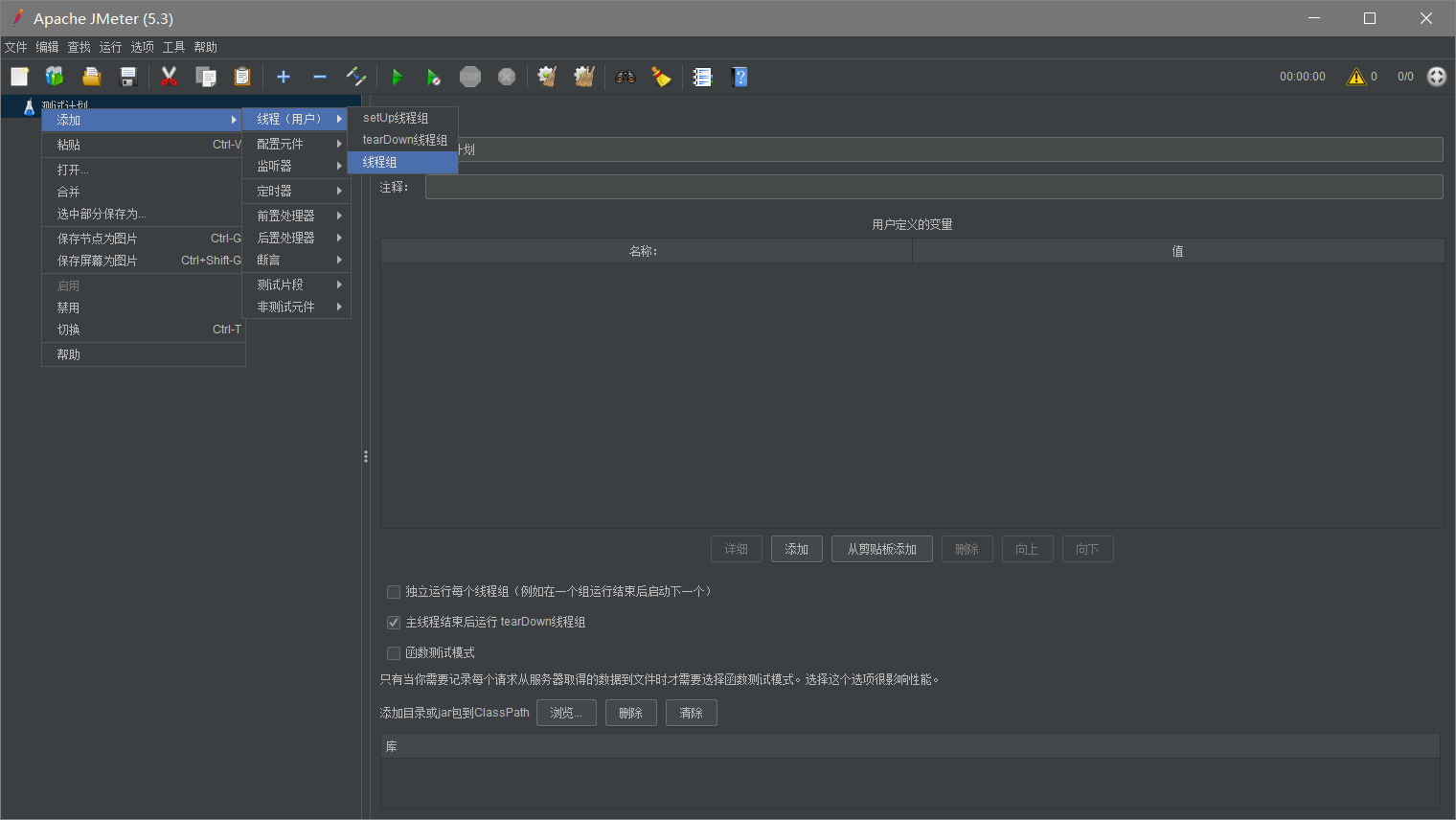Click the Shutdown test icon

(x=507, y=77)
